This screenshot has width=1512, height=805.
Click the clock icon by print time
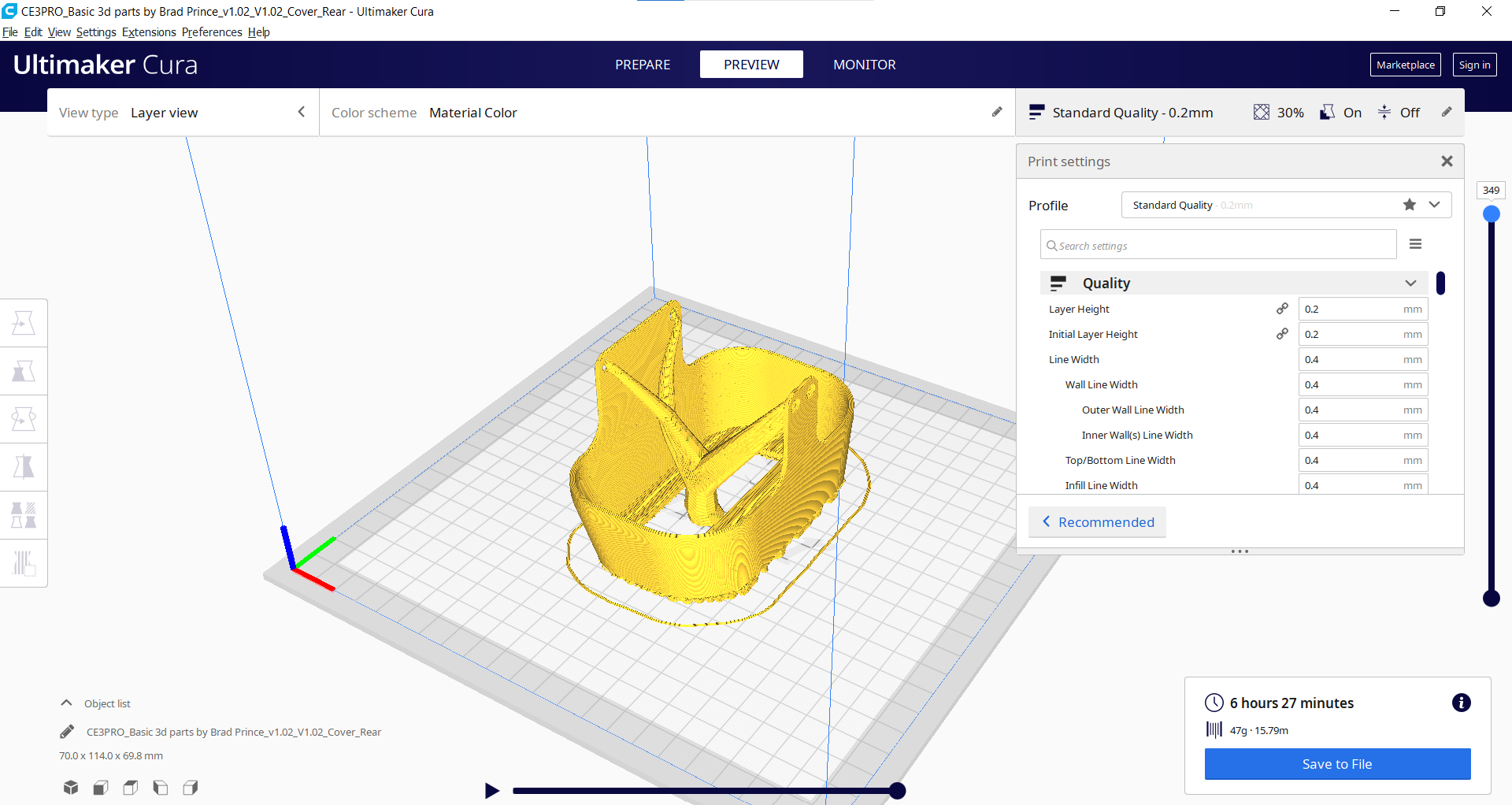(x=1214, y=703)
